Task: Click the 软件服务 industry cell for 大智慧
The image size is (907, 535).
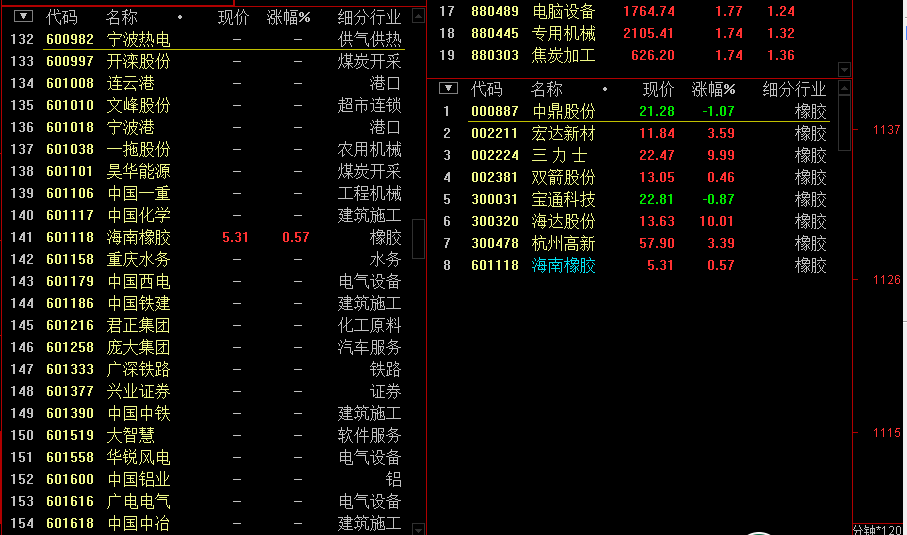Action: pos(370,435)
